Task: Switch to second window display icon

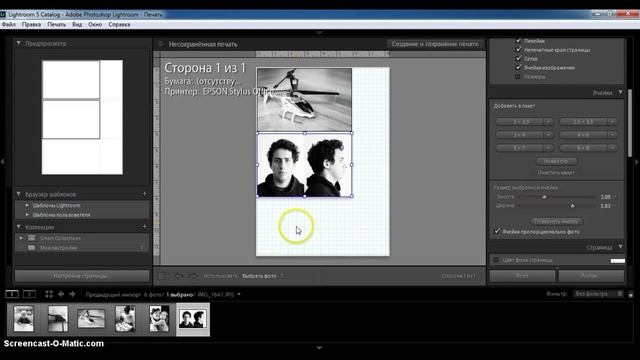Action: 29,294
